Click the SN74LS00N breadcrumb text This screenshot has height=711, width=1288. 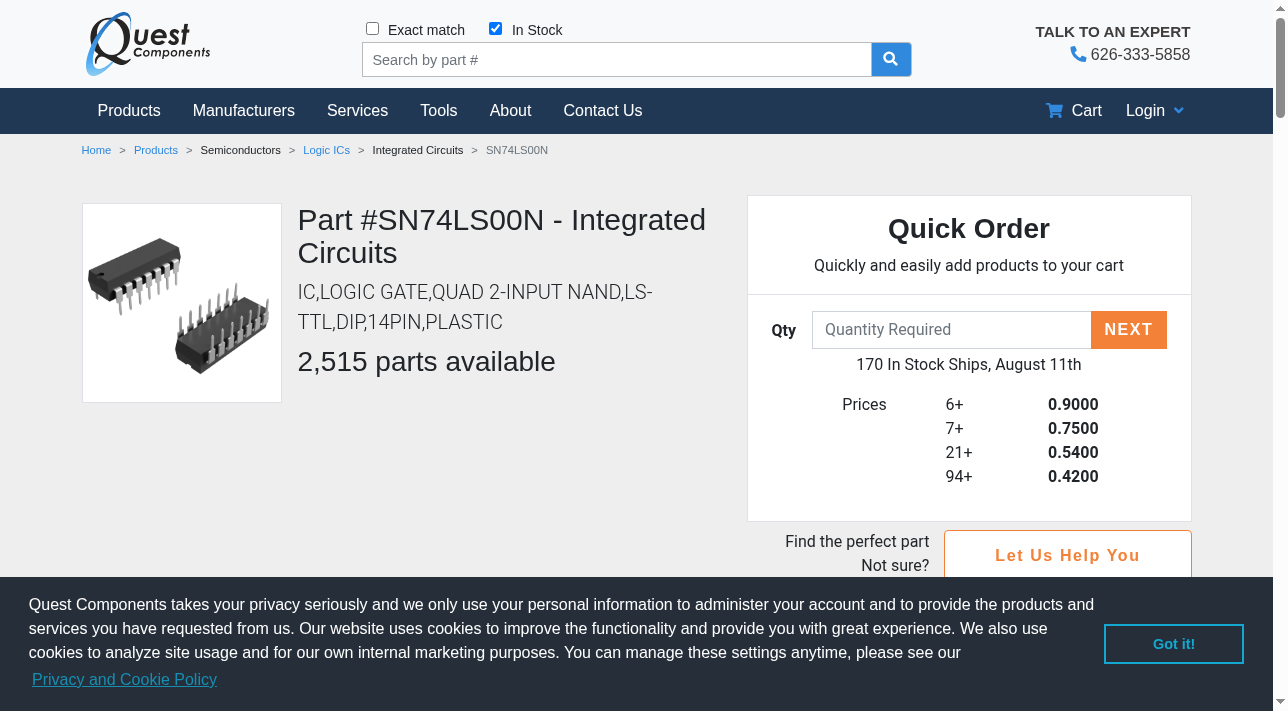tap(517, 150)
